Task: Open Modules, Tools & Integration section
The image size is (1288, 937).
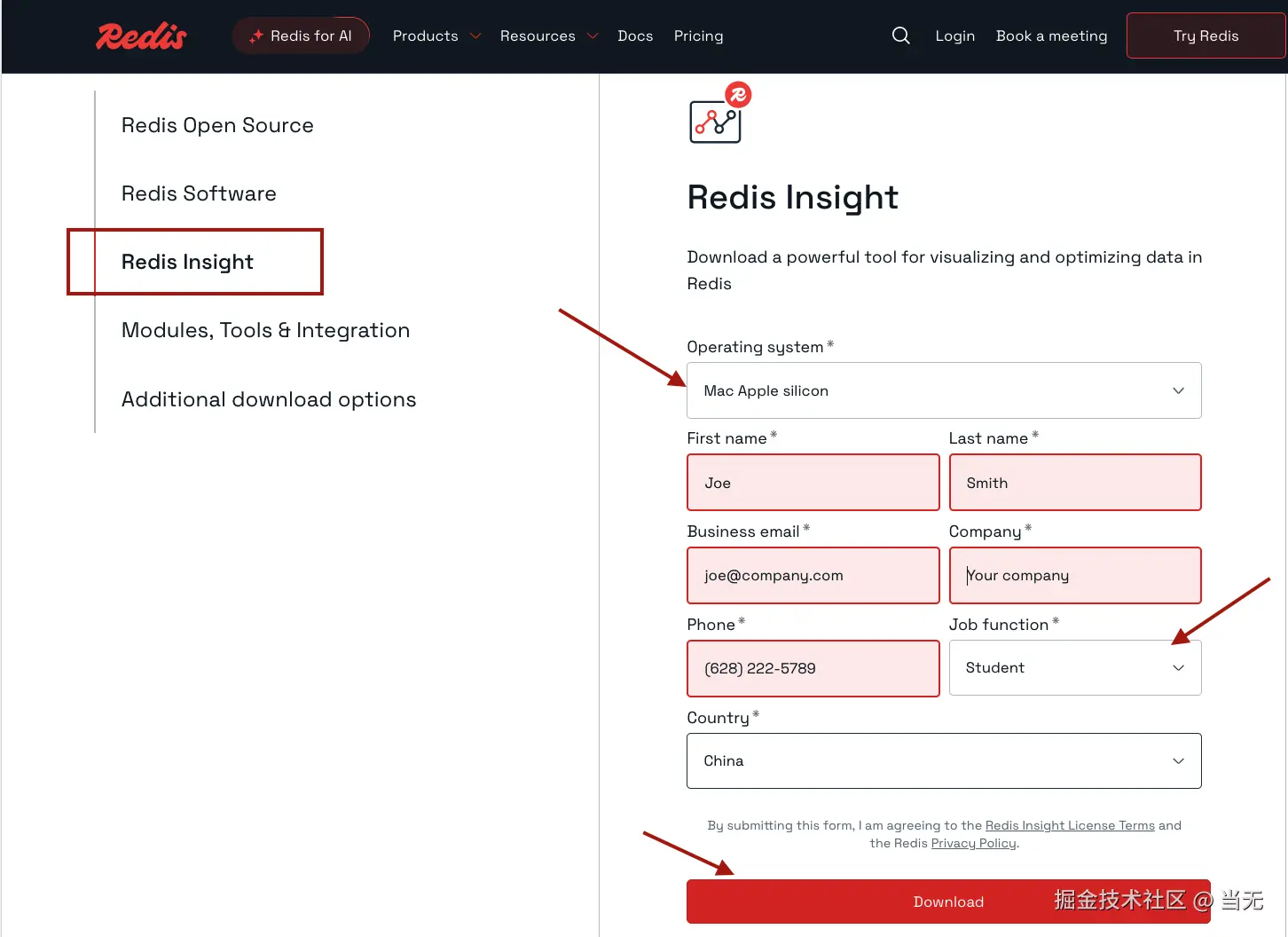Action: click(x=265, y=329)
